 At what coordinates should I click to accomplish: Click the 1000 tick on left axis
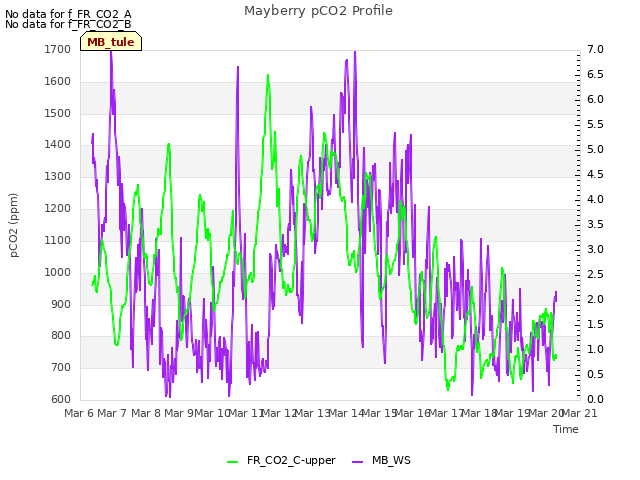(58, 272)
